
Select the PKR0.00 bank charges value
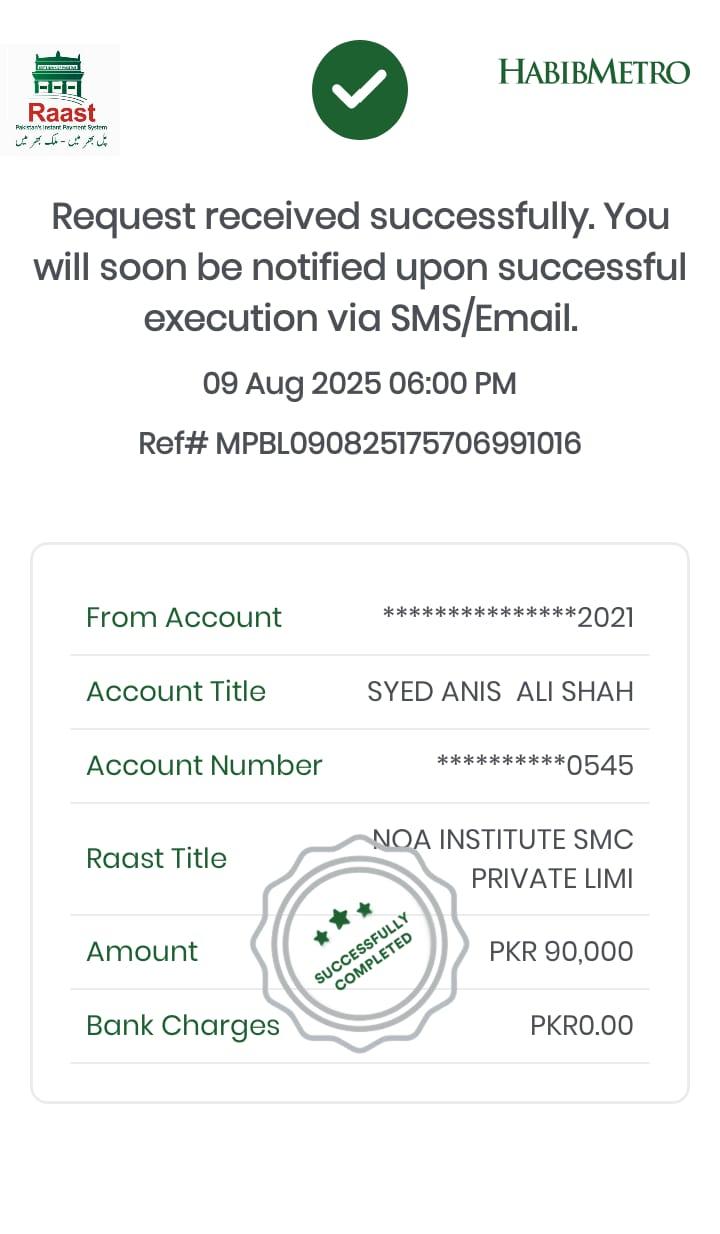point(581,1025)
